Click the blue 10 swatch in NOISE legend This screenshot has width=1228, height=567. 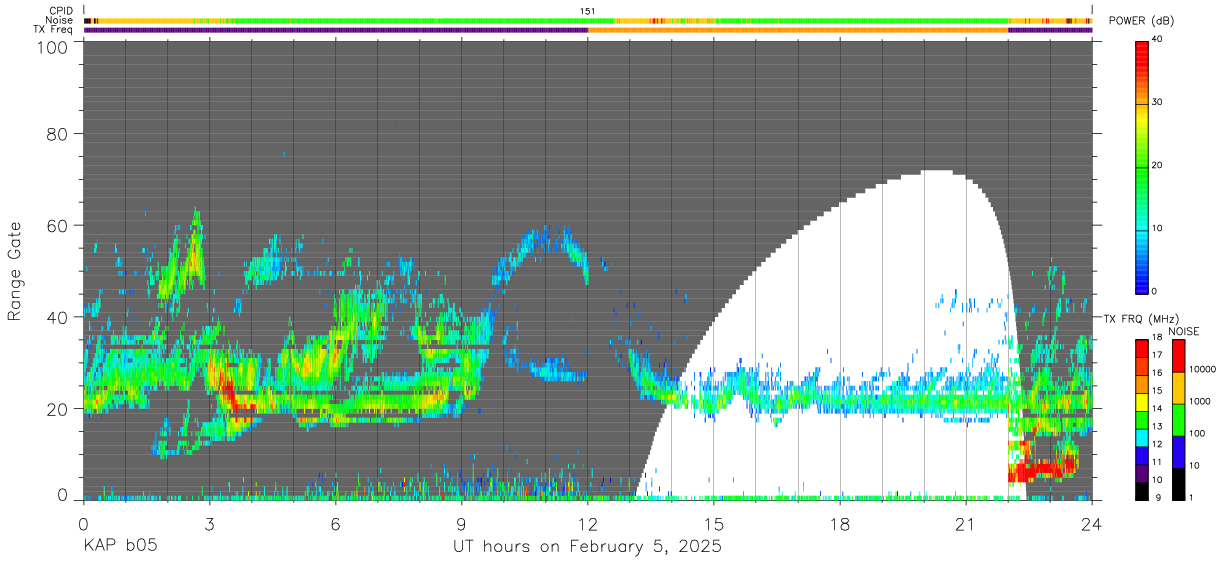[x=1178, y=452]
